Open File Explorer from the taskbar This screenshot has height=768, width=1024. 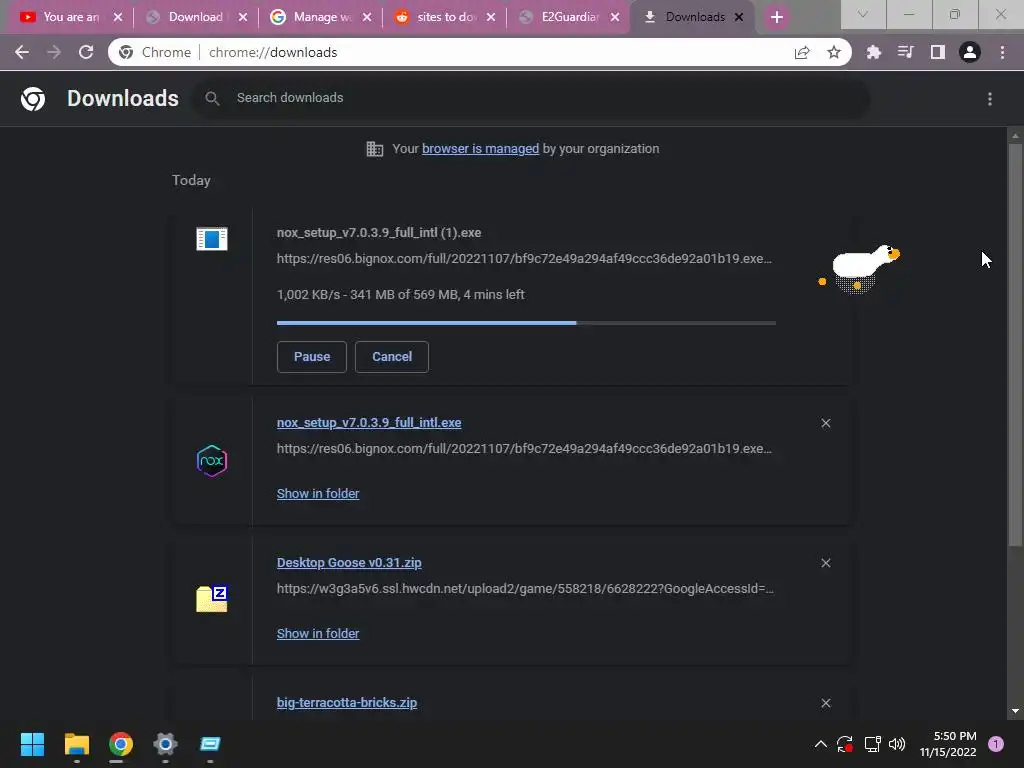click(76, 744)
